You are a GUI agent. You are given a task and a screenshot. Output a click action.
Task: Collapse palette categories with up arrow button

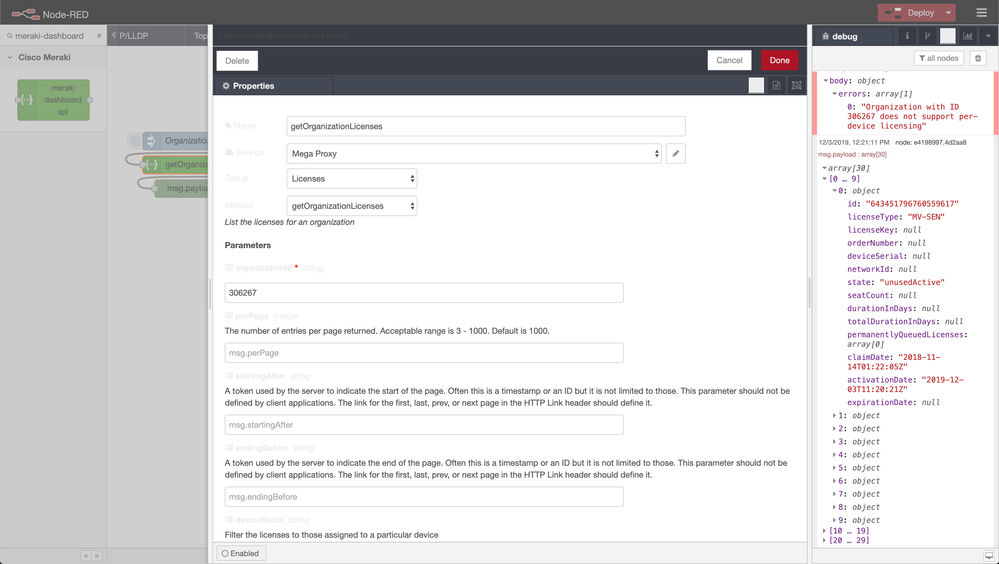(85, 556)
